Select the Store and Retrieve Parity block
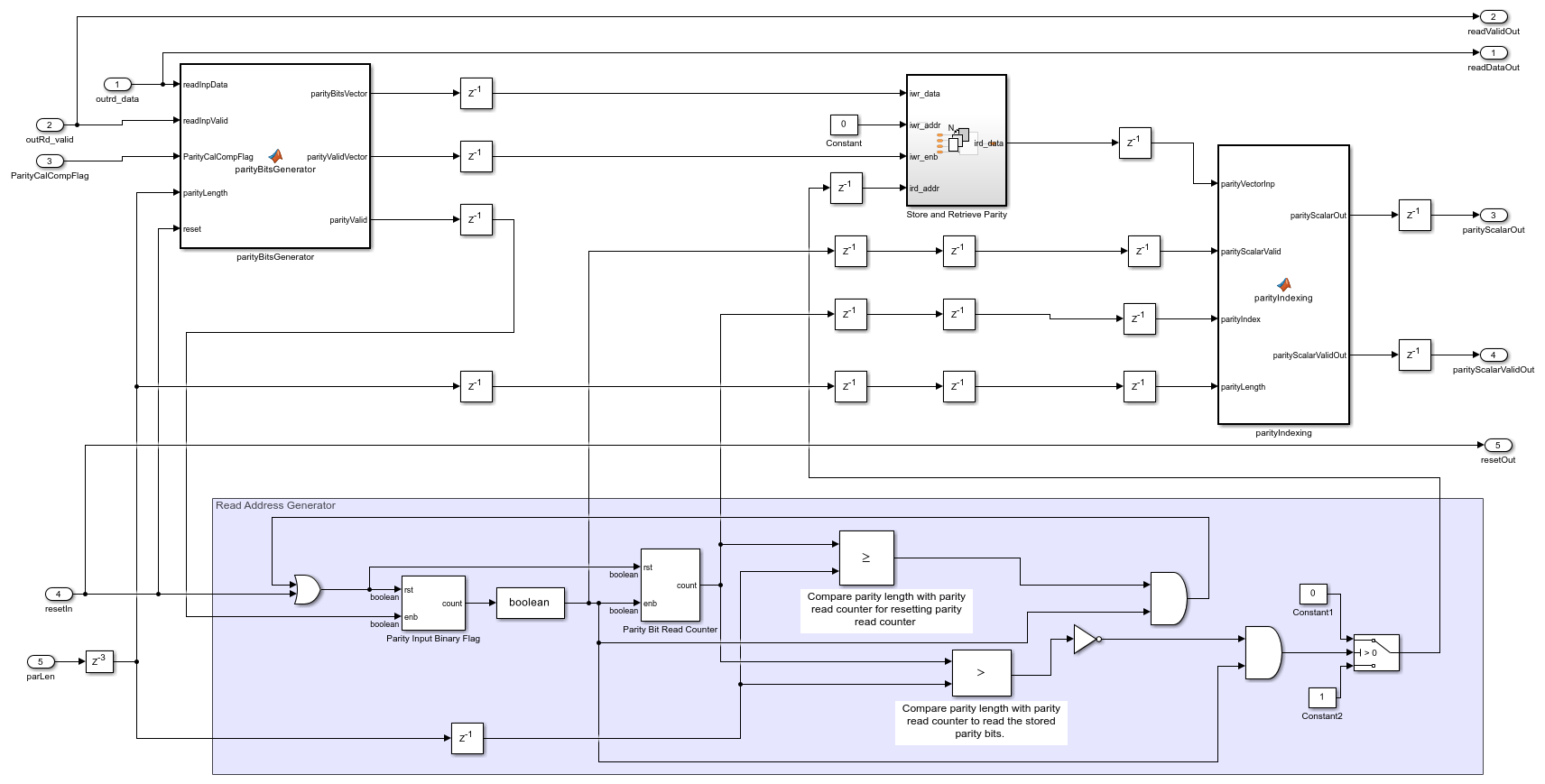1545x784 pixels. click(956, 141)
